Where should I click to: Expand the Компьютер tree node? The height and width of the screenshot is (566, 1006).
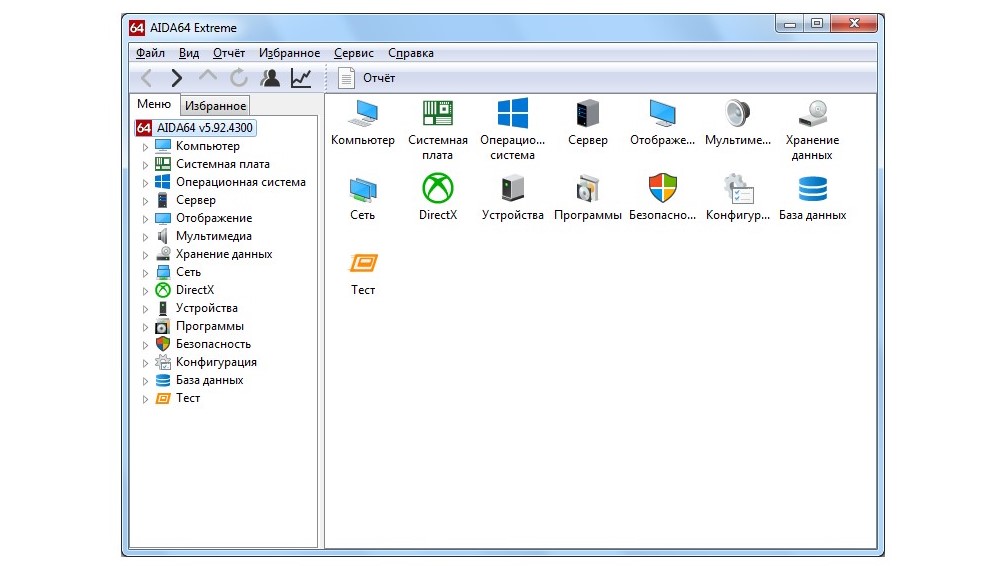(146, 146)
